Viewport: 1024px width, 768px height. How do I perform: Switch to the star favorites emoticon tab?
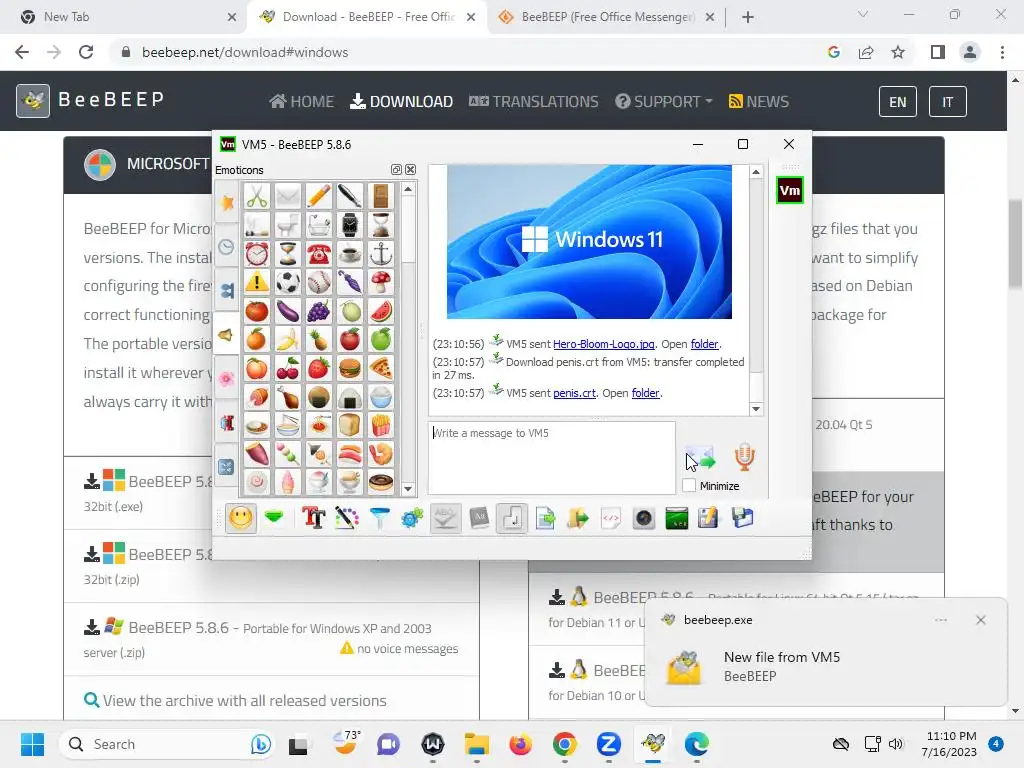click(227, 202)
